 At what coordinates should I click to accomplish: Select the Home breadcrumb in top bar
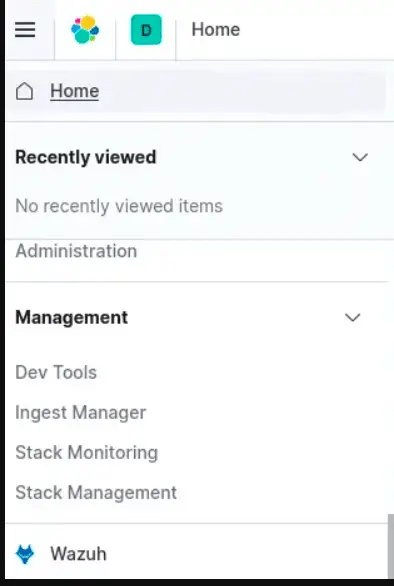coord(216,30)
